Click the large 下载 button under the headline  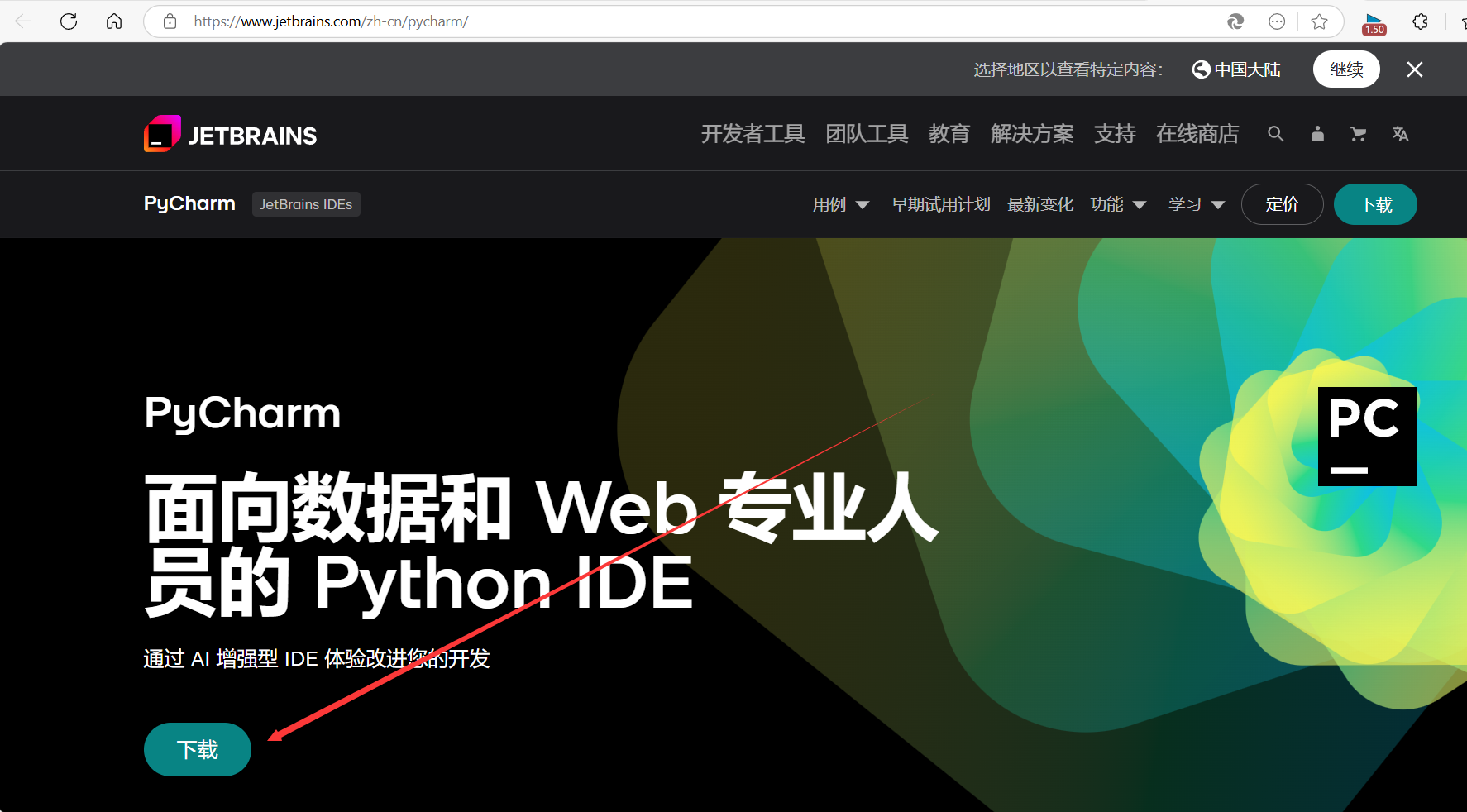[198, 749]
